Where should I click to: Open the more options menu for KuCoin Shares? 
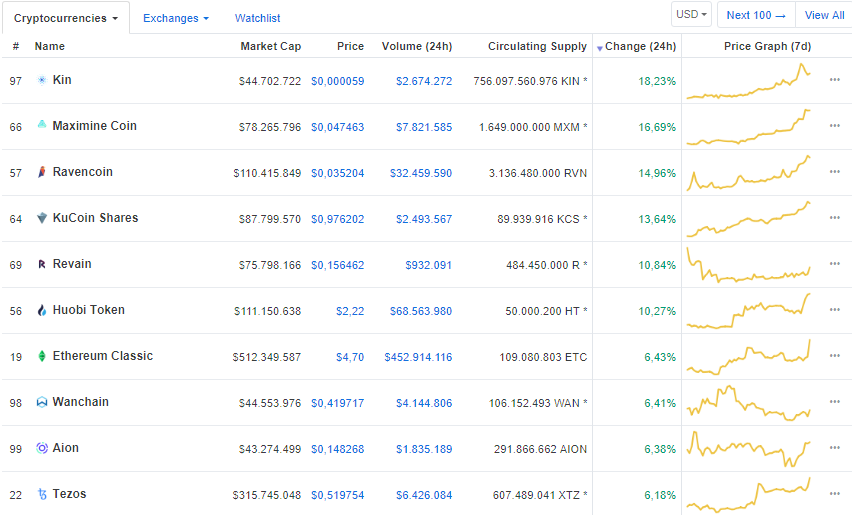pos(835,218)
